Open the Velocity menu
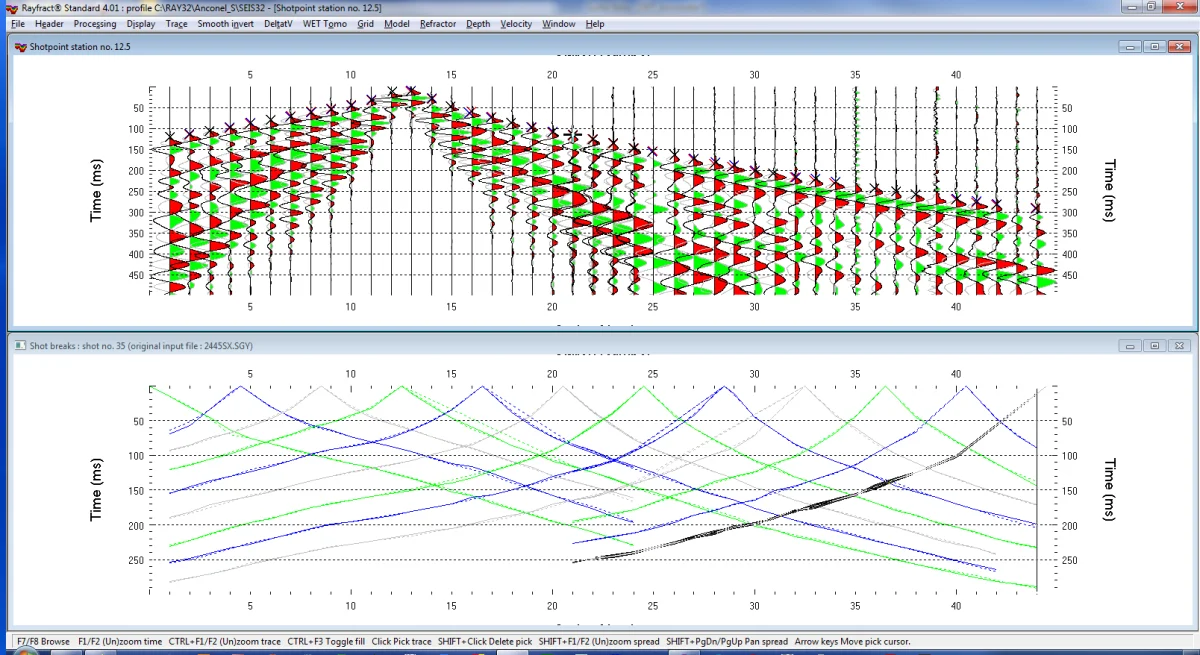The width and height of the screenshot is (1200, 655). [517, 23]
